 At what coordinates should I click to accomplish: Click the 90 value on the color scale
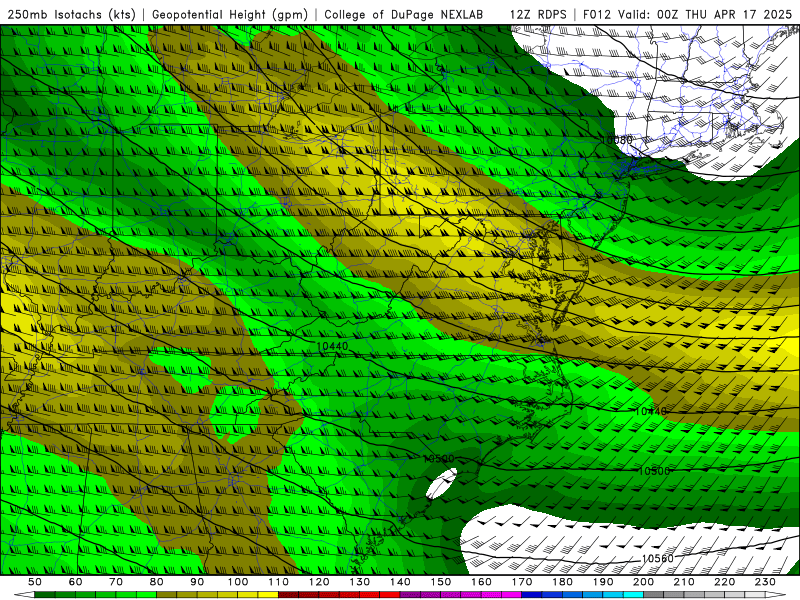point(197,582)
